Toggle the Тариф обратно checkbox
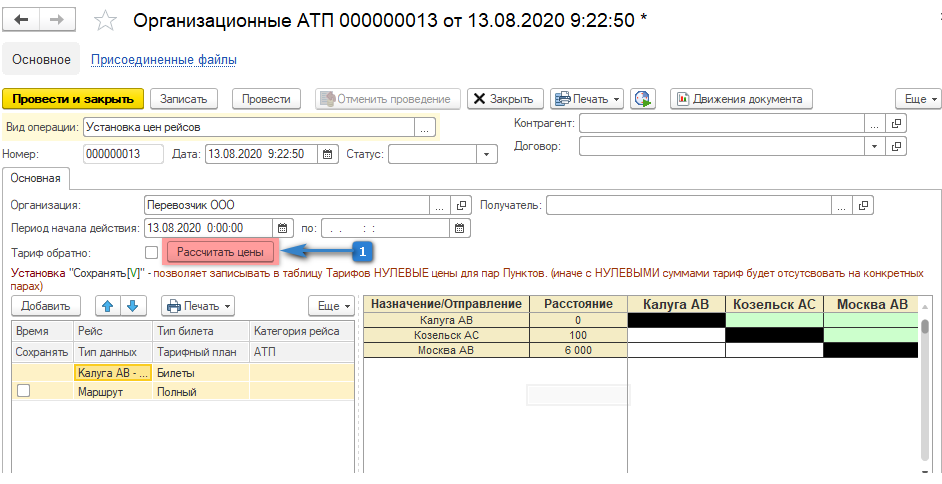This screenshot has width=942, height=484. coord(152,252)
